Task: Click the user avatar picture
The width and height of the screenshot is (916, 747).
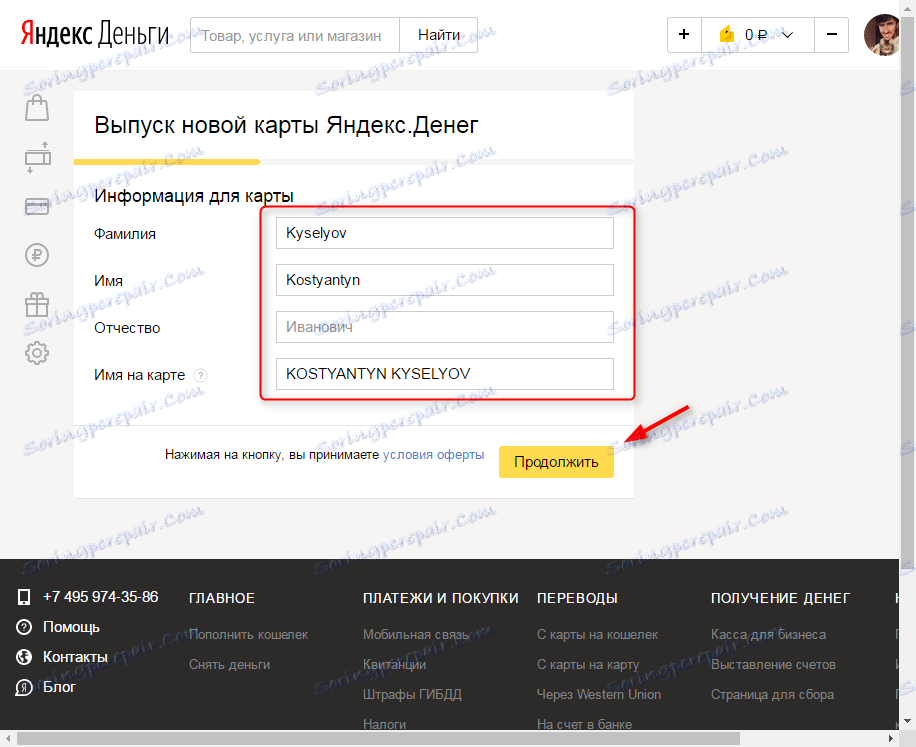Action: [x=882, y=35]
